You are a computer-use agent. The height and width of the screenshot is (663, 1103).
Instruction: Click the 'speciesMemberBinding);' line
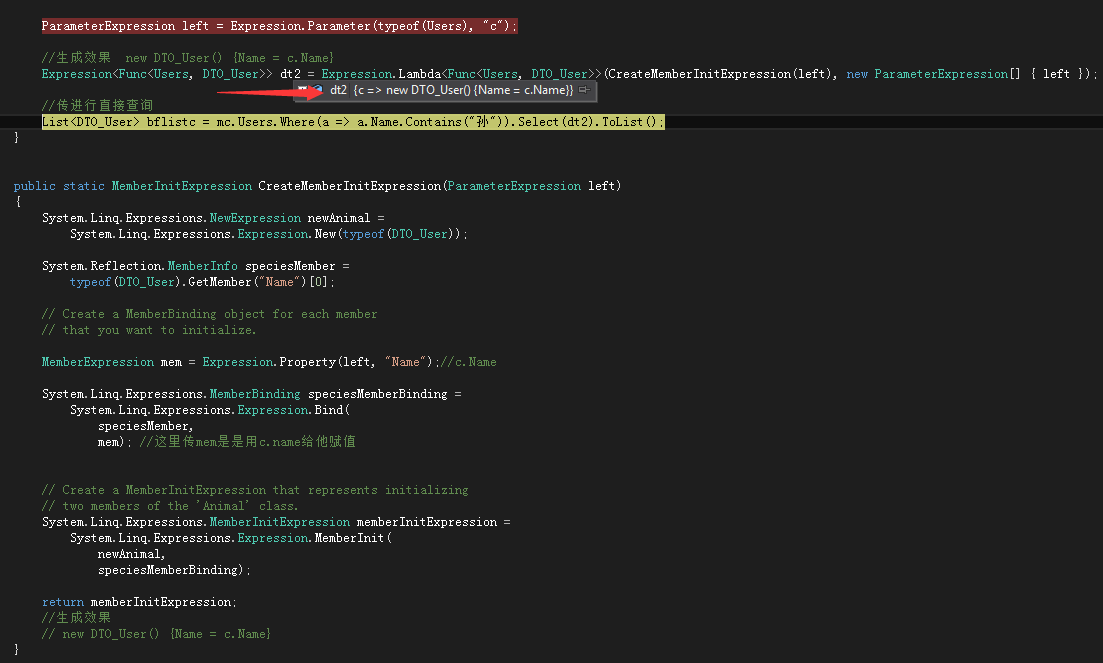(174, 570)
